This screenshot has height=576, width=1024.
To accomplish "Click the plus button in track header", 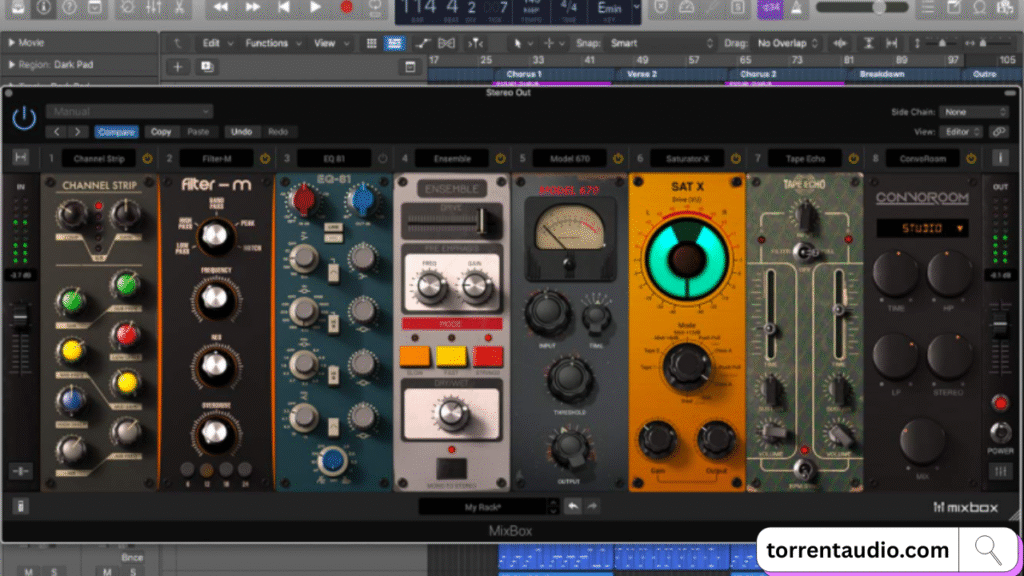I will [x=177, y=66].
